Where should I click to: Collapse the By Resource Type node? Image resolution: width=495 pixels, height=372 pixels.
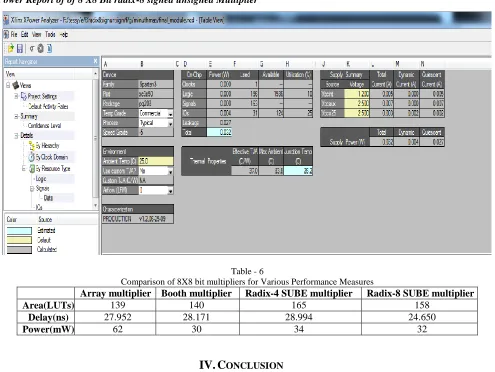(24, 169)
